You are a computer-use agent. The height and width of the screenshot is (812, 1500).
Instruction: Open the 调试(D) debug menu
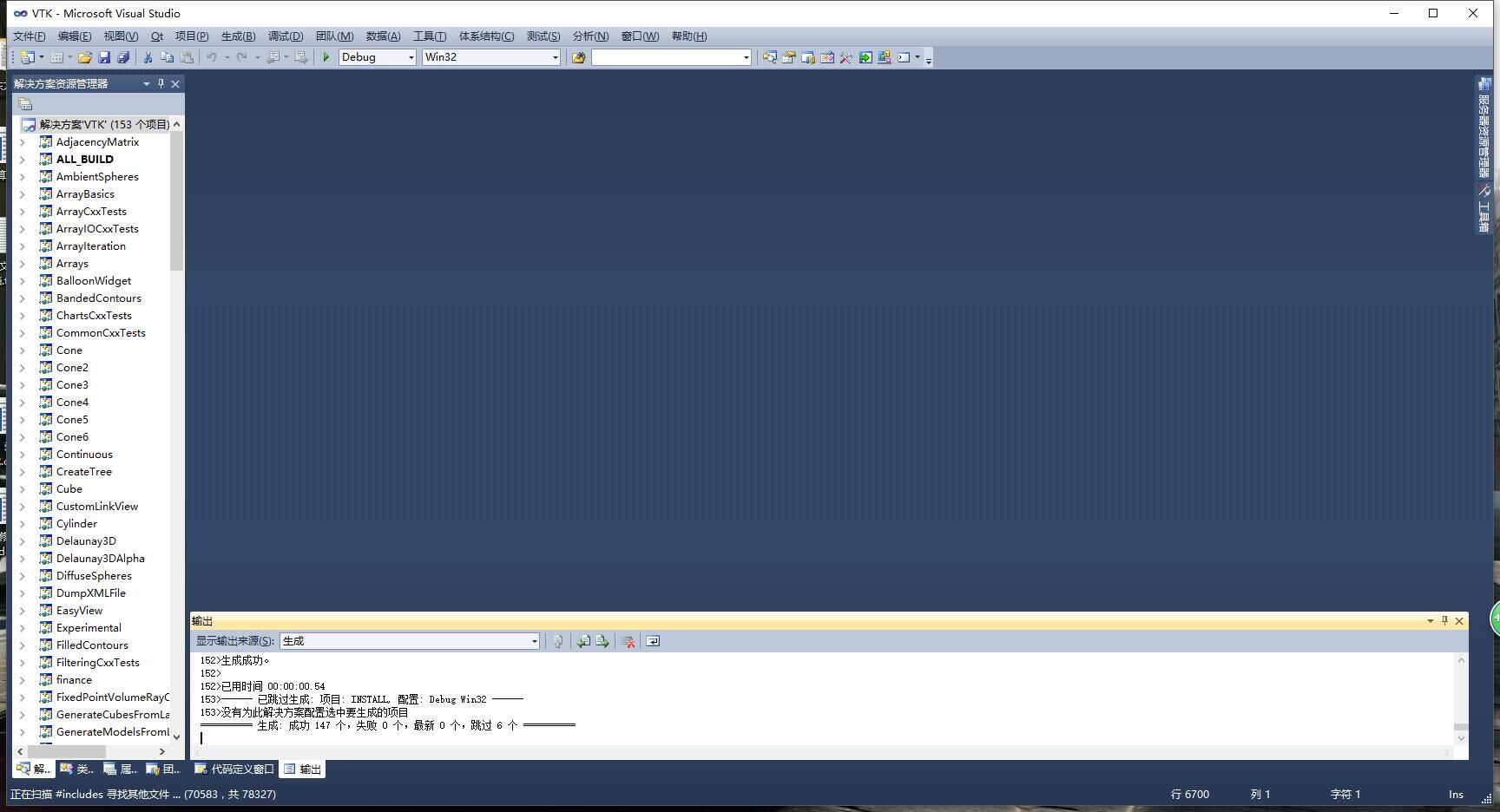[286, 36]
